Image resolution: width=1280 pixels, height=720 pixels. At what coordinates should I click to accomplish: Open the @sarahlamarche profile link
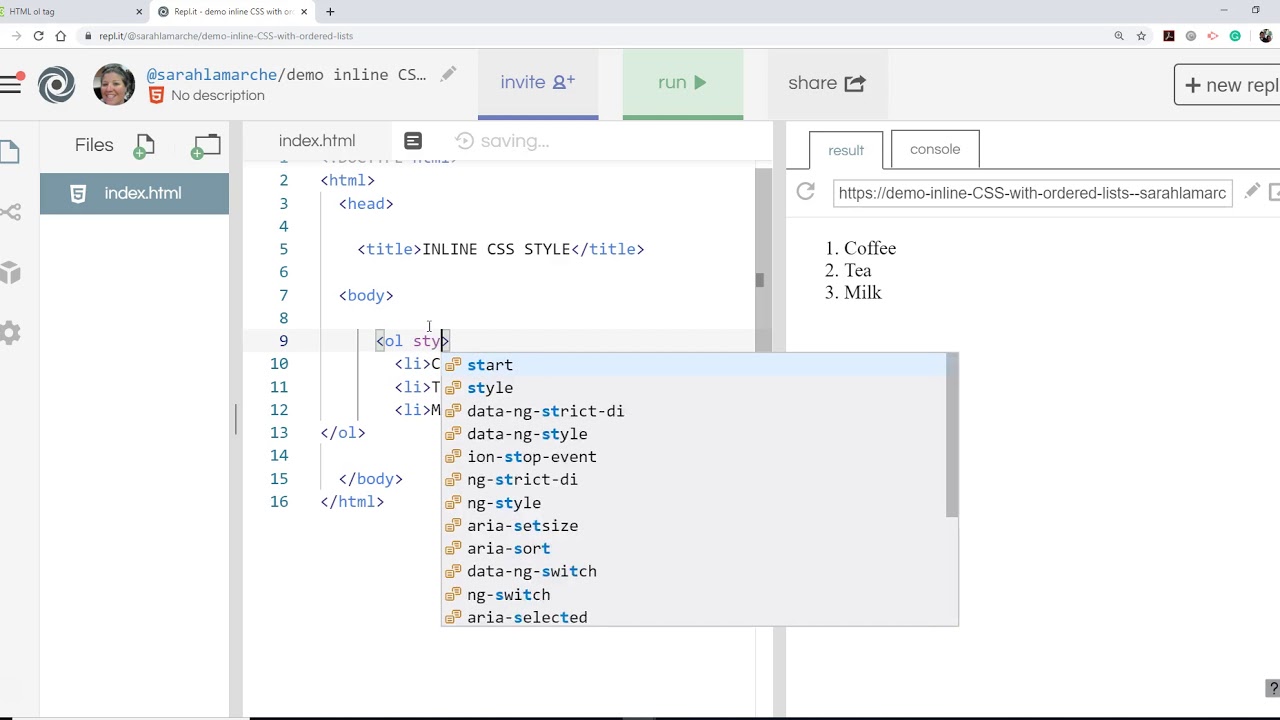click(x=211, y=75)
